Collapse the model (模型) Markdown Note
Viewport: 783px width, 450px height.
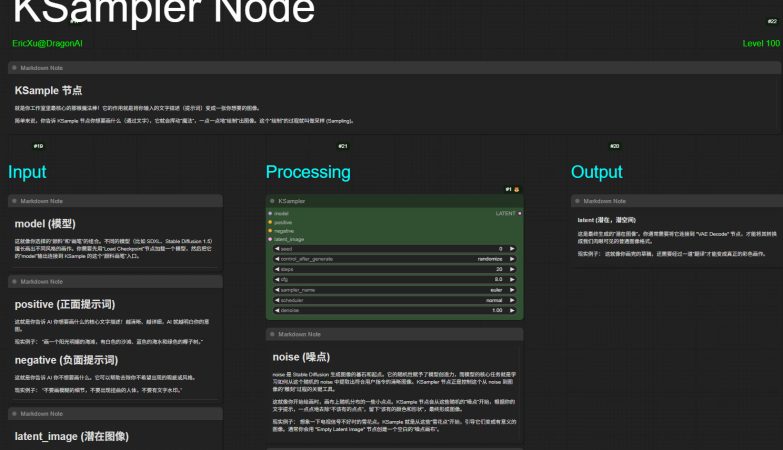[14, 200]
